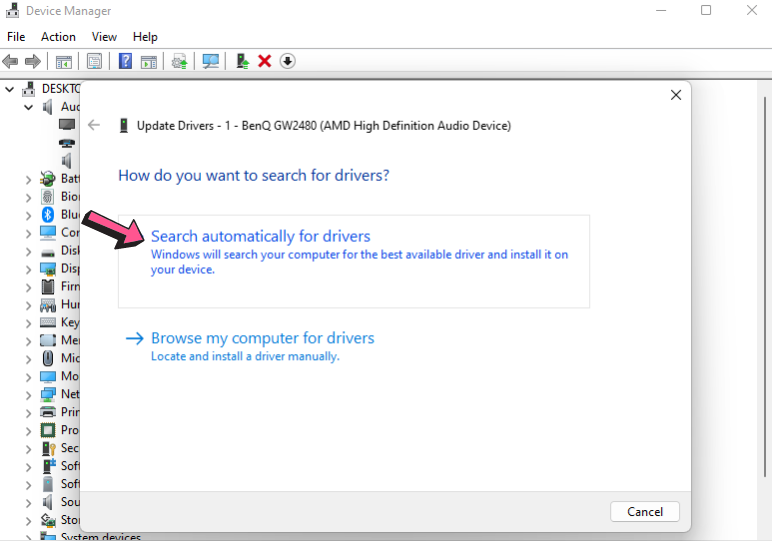773x541 pixels.
Task: Open the Action menu
Action: pos(58,37)
